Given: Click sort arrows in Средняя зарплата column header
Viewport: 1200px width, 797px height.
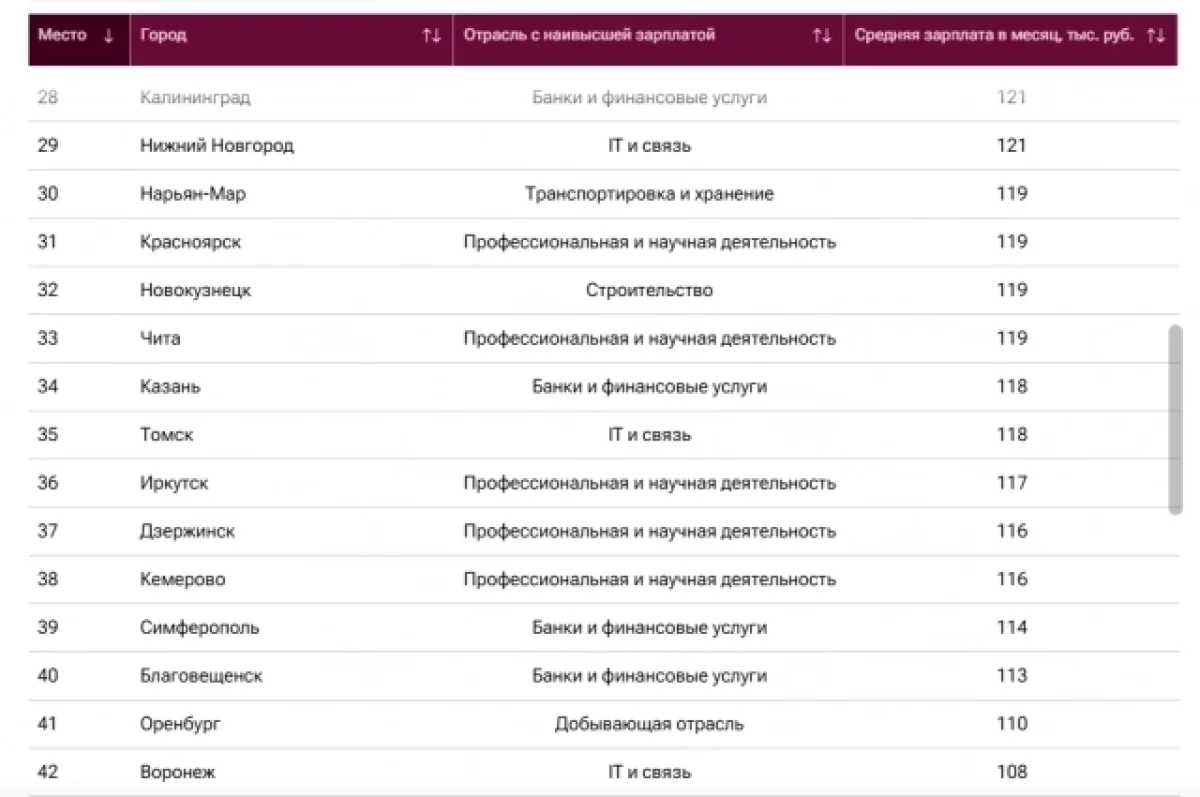Looking at the screenshot, I should (1156, 35).
